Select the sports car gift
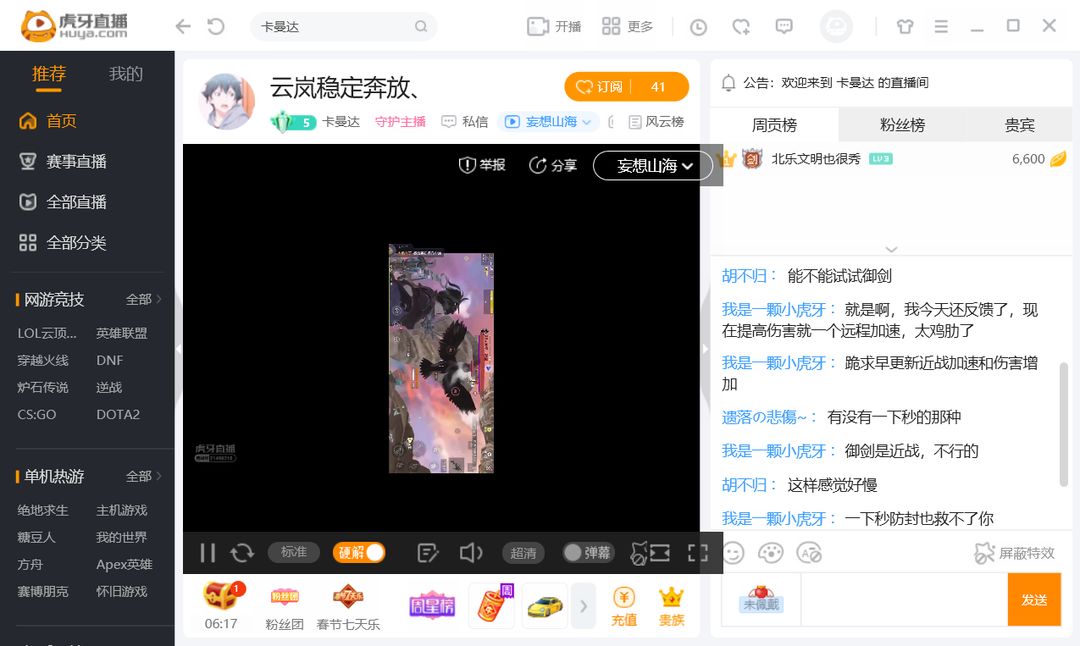 pyautogui.click(x=545, y=606)
